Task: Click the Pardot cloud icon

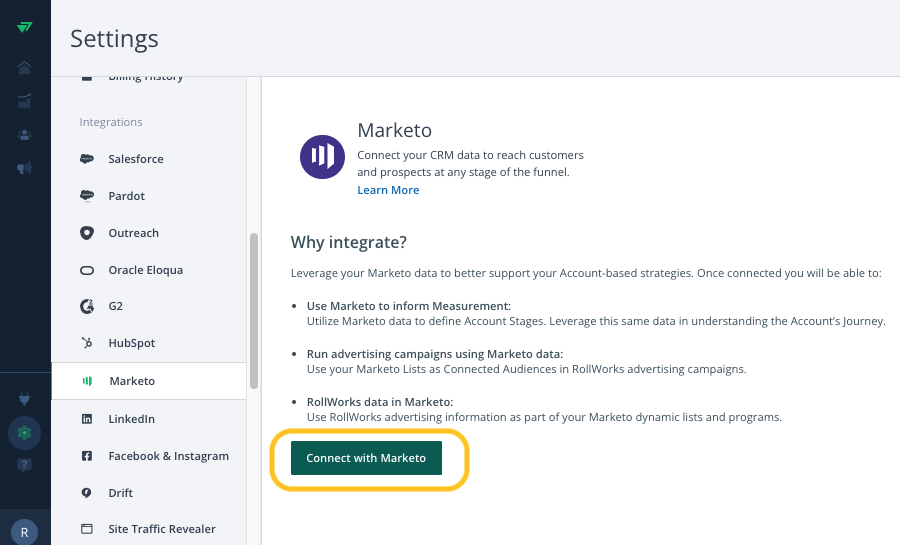Action: click(87, 196)
